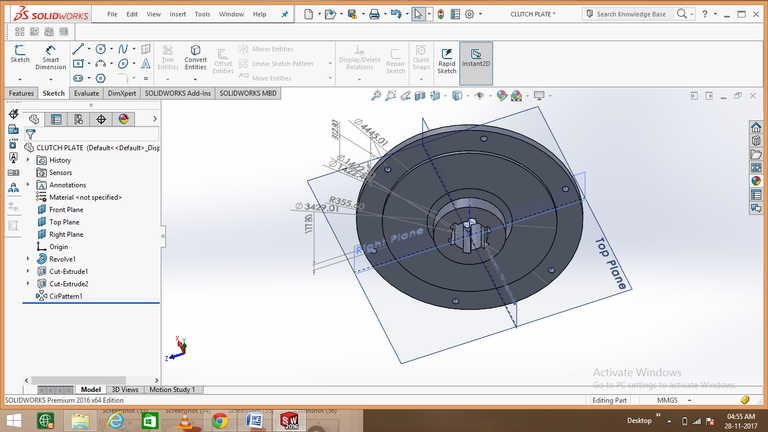Open the ConfigurationManager tab icon
Screen dimensions: 768x432
tap(78, 119)
